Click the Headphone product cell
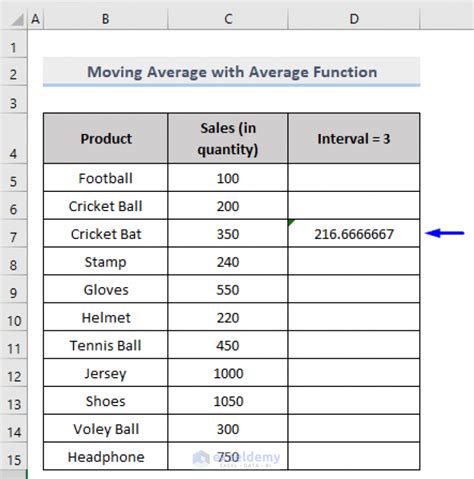The width and height of the screenshot is (474, 479). (105, 456)
